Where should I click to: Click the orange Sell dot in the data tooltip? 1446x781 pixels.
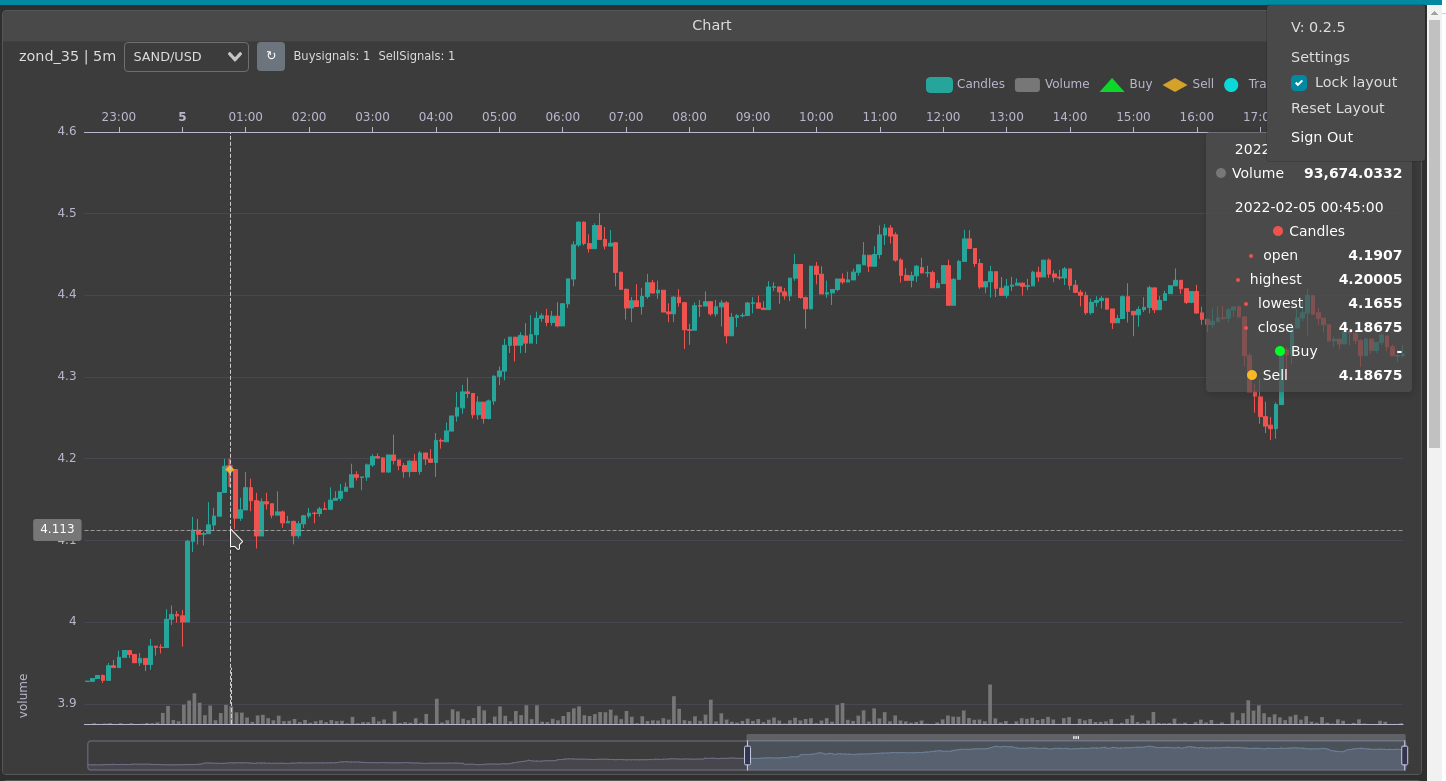pyautogui.click(x=1251, y=374)
